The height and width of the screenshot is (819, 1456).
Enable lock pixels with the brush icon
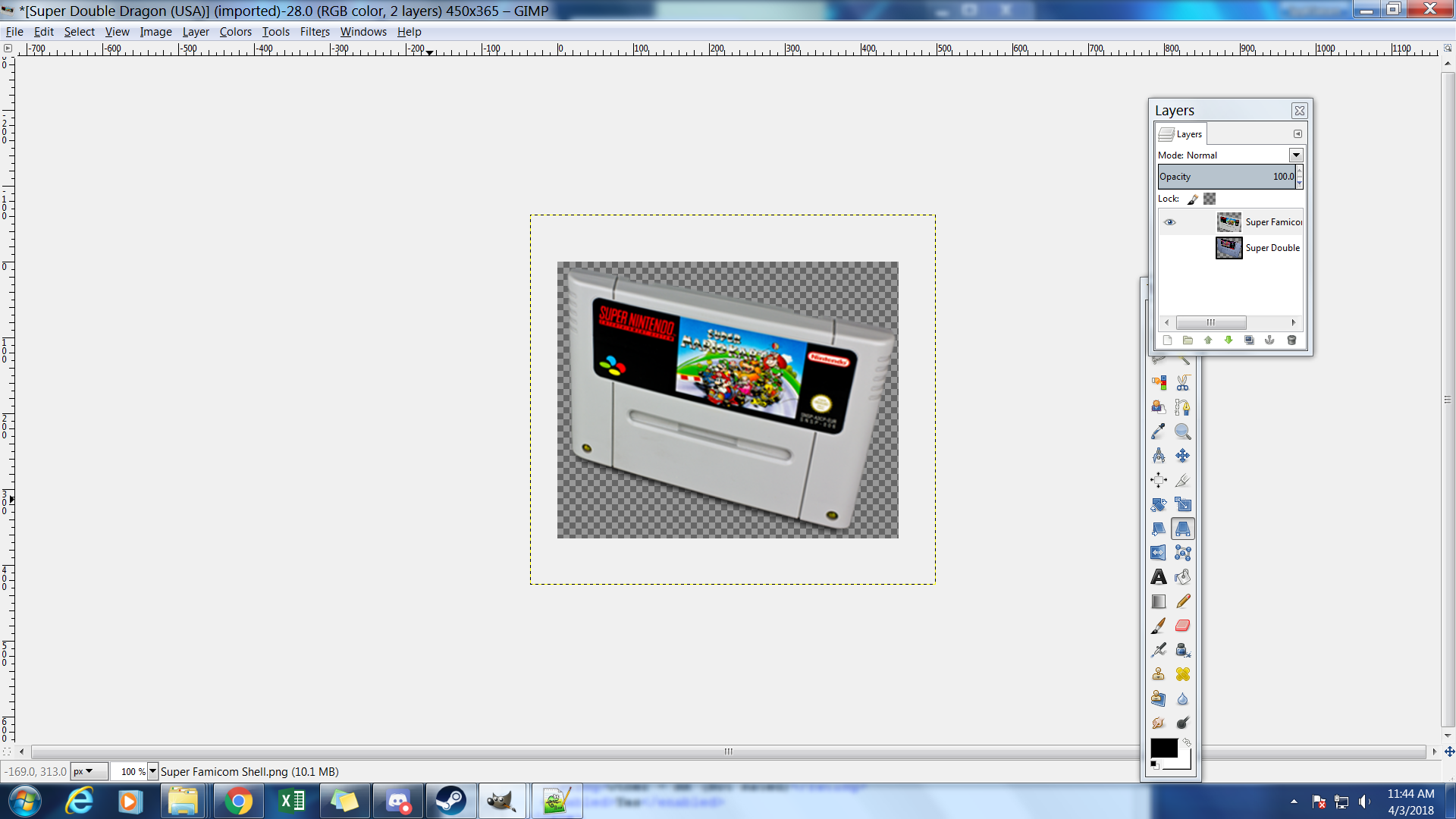tap(1192, 198)
